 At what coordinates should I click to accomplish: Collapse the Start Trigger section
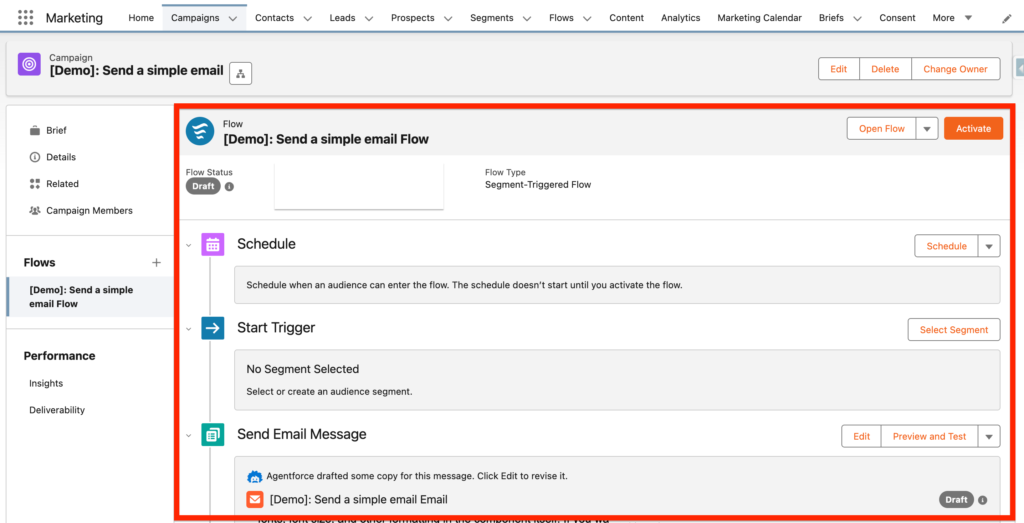[188, 329]
